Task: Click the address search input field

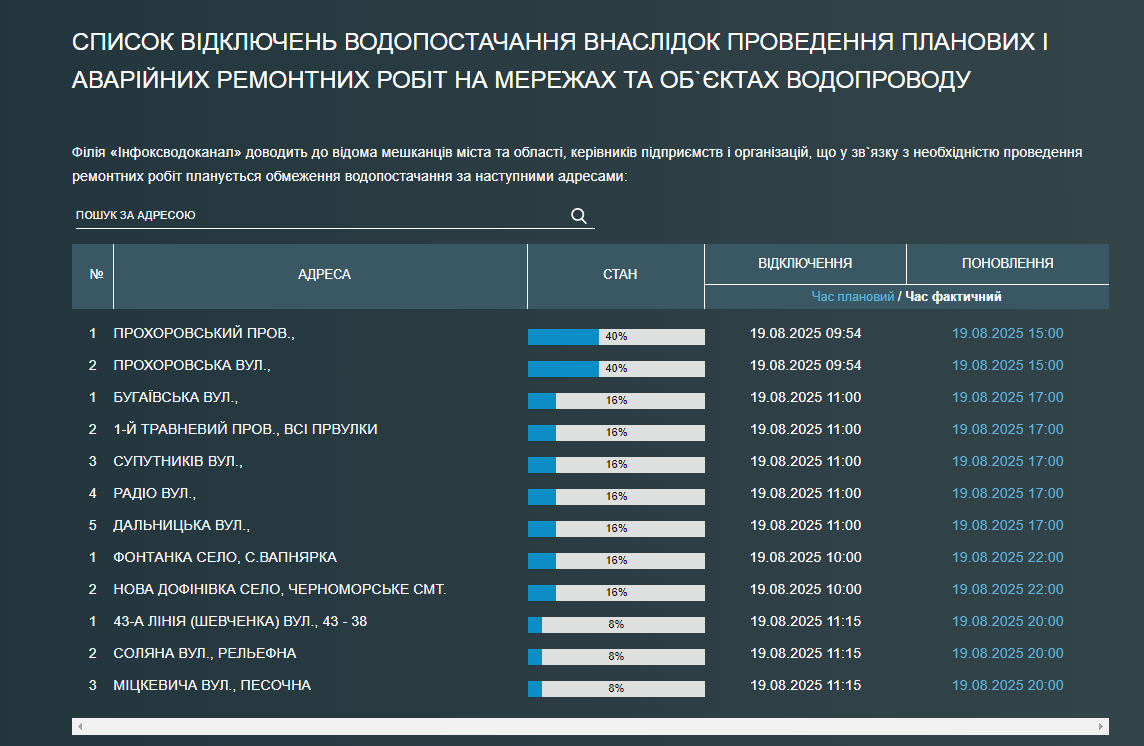Action: click(x=320, y=216)
